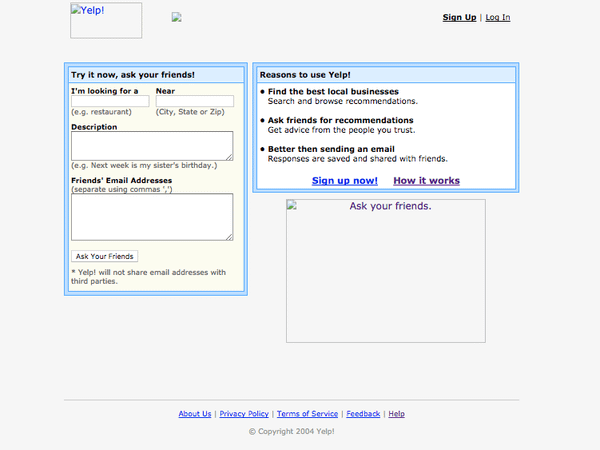Click "Find the best local businesses" text
600x450 pixels.
tap(333, 91)
